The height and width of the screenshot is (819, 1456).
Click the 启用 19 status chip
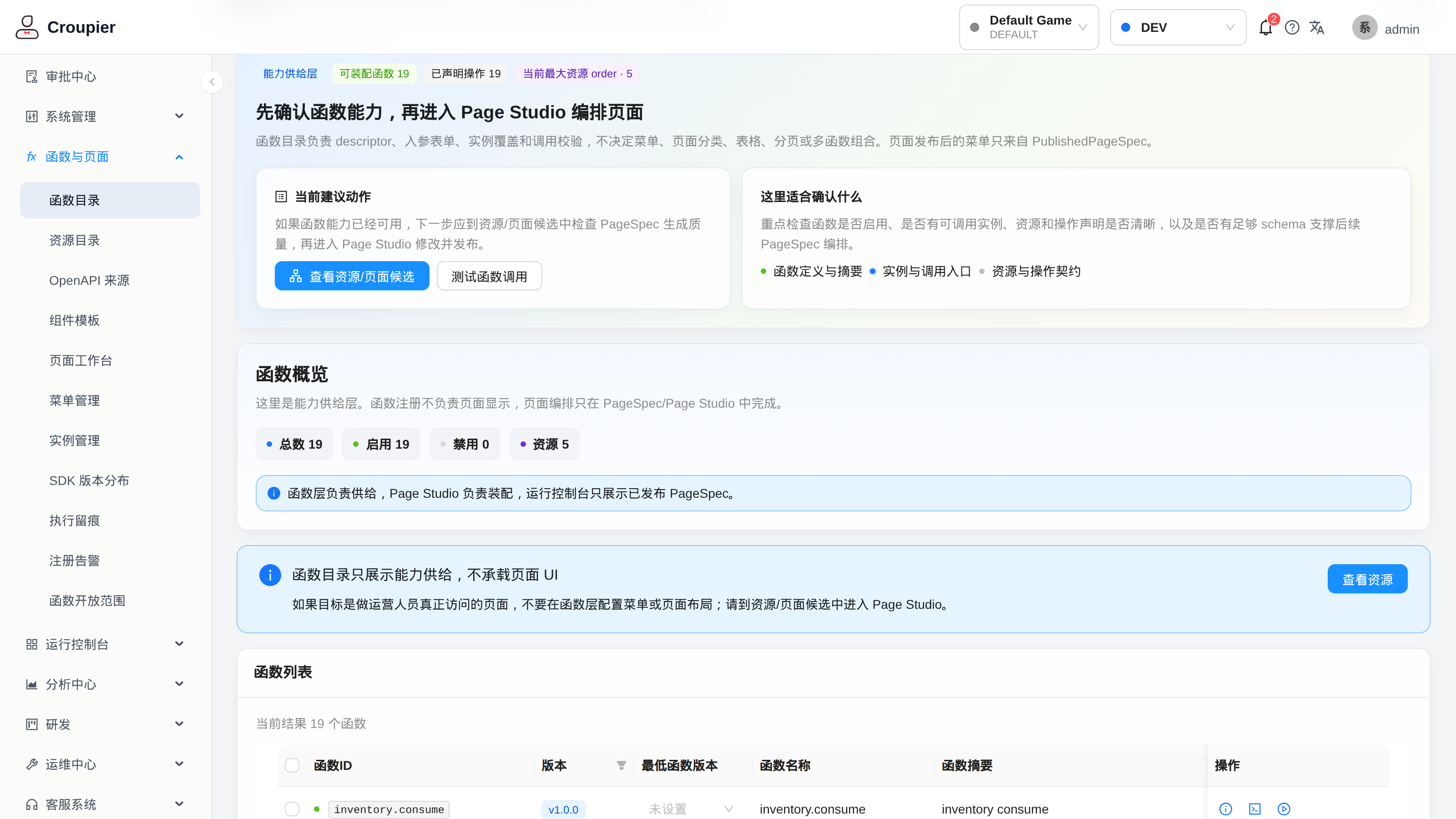(x=381, y=444)
